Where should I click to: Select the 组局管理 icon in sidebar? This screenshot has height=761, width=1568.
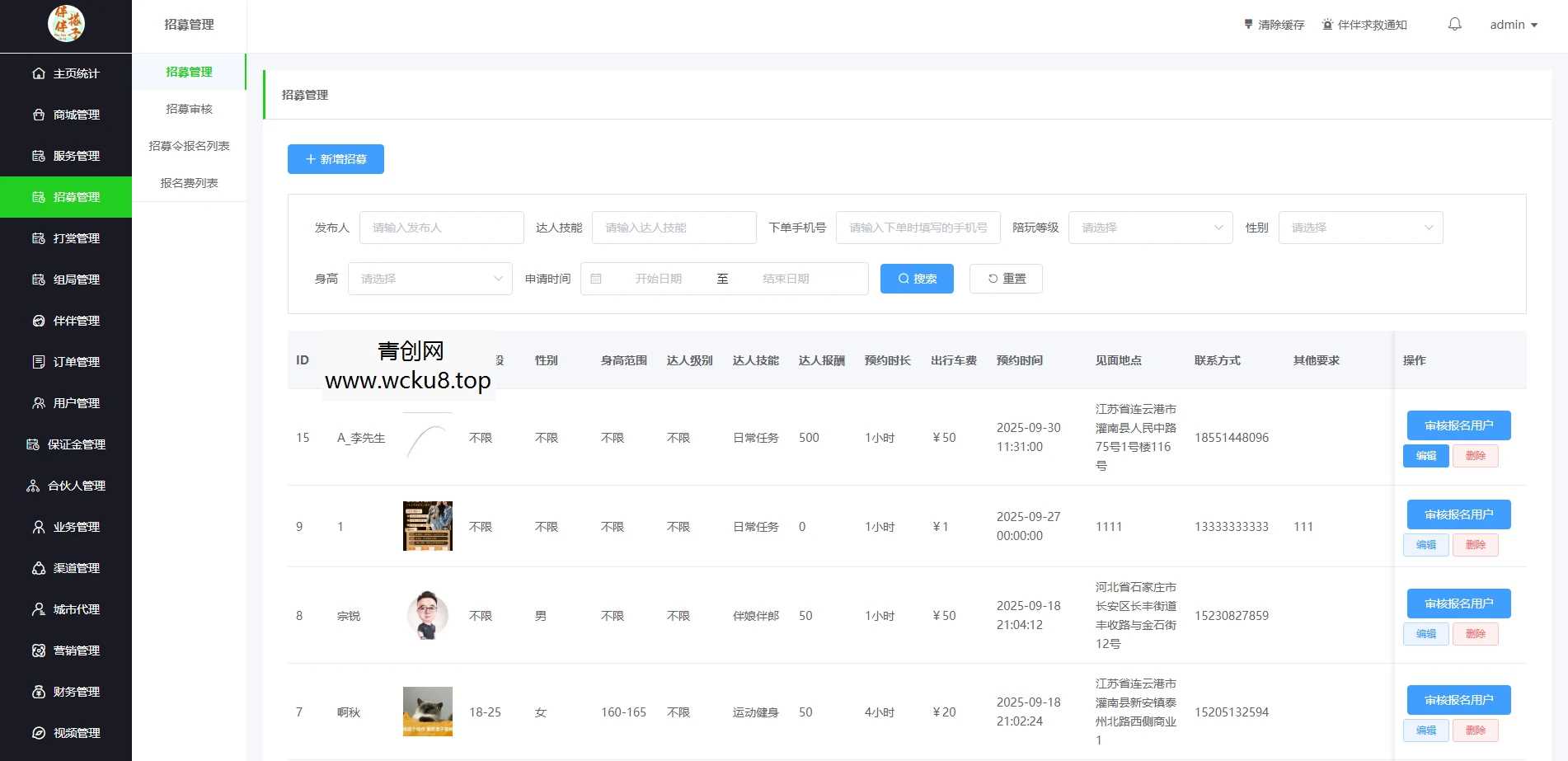38,280
